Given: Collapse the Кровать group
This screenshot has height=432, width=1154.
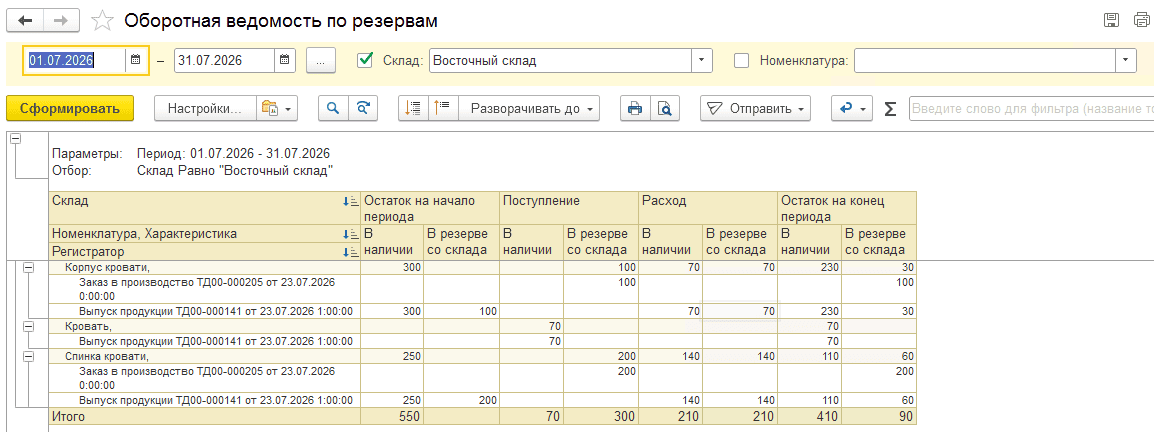Looking at the screenshot, I should (29, 325).
